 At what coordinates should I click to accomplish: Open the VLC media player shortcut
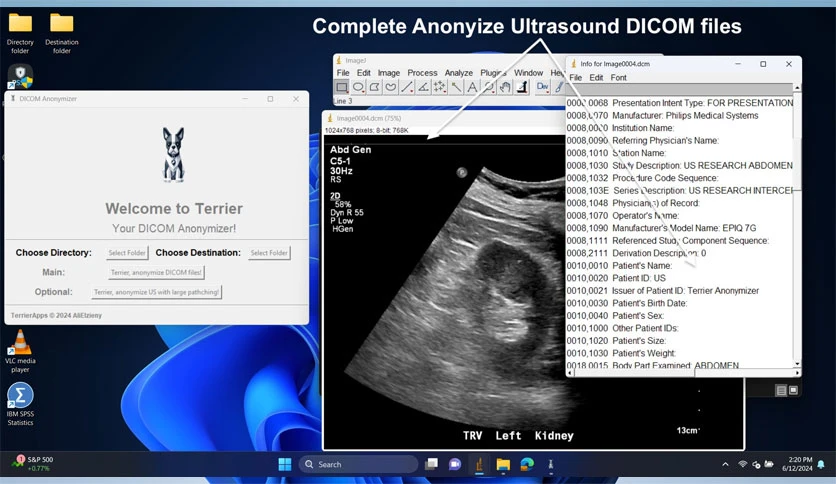20,351
